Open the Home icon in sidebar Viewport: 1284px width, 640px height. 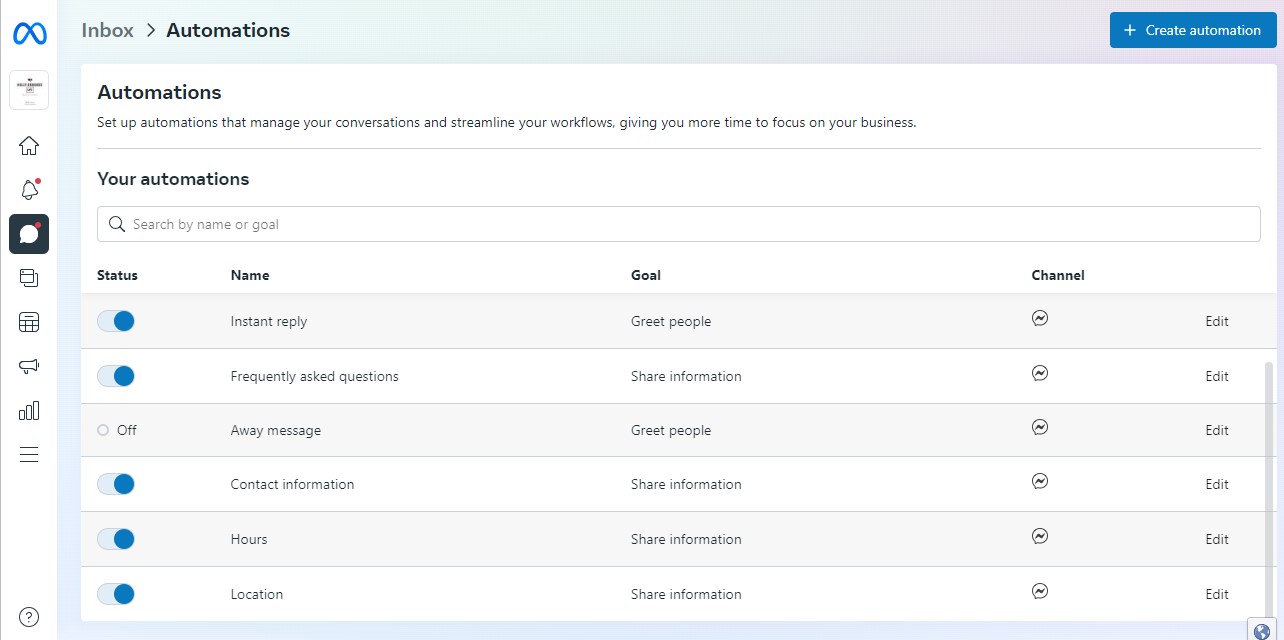click(29, 146)
